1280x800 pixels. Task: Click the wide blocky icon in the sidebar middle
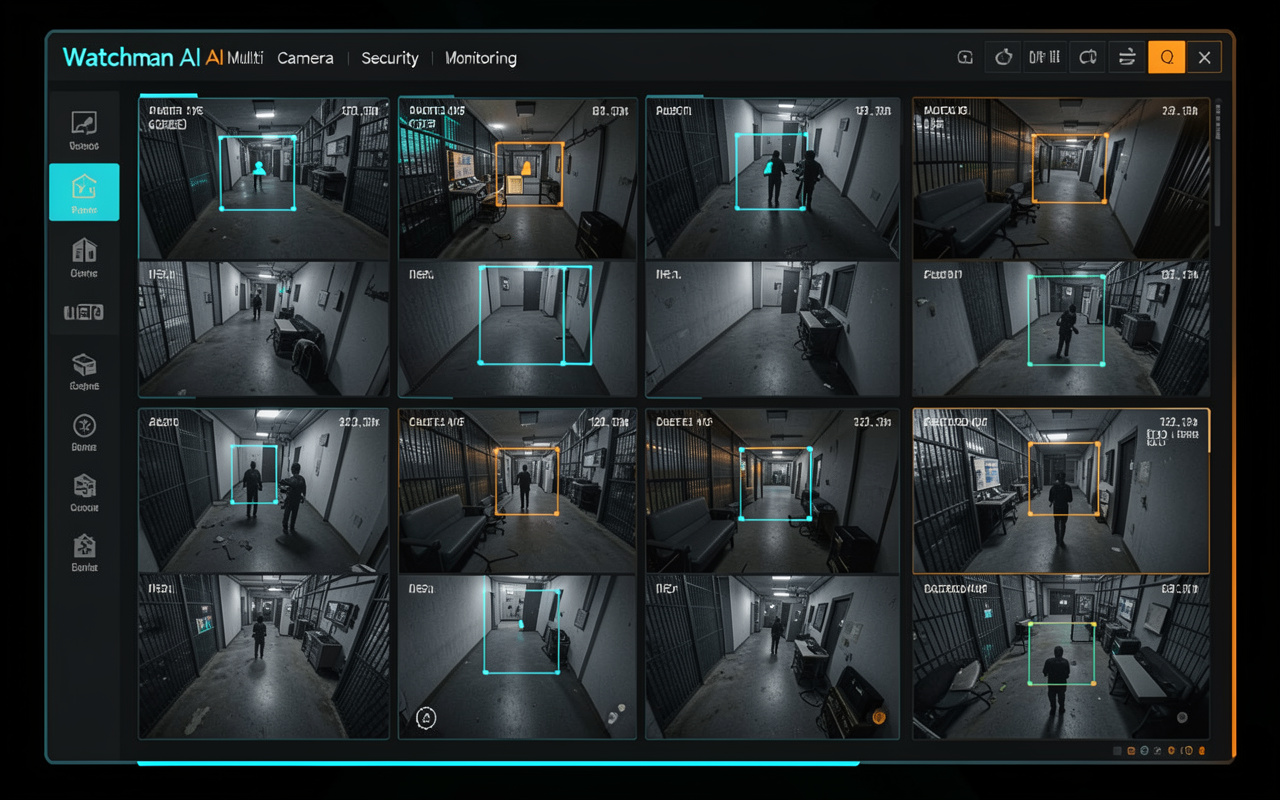click(x=84, y=313)
